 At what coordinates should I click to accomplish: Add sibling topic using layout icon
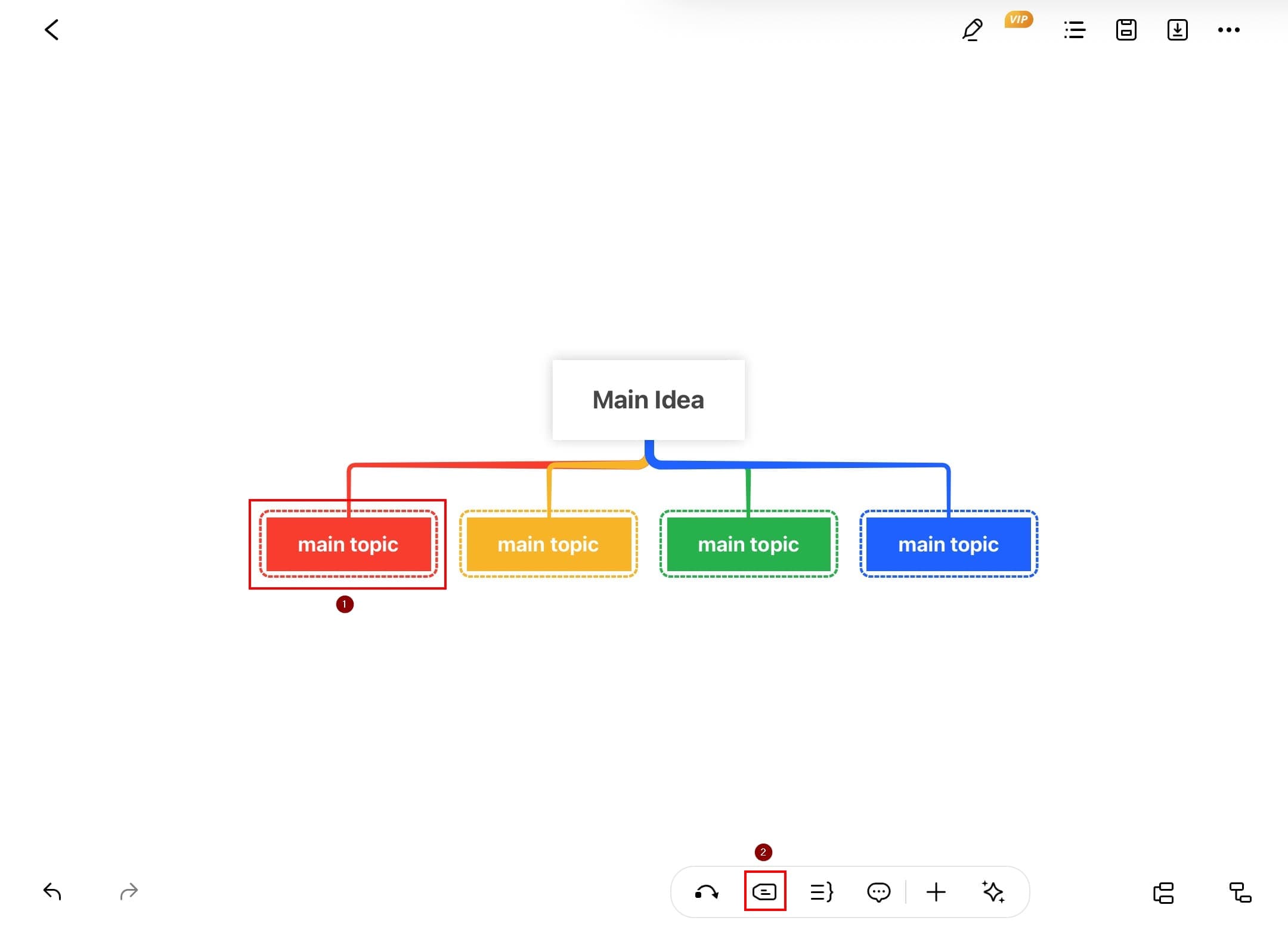click(1163, 893)
